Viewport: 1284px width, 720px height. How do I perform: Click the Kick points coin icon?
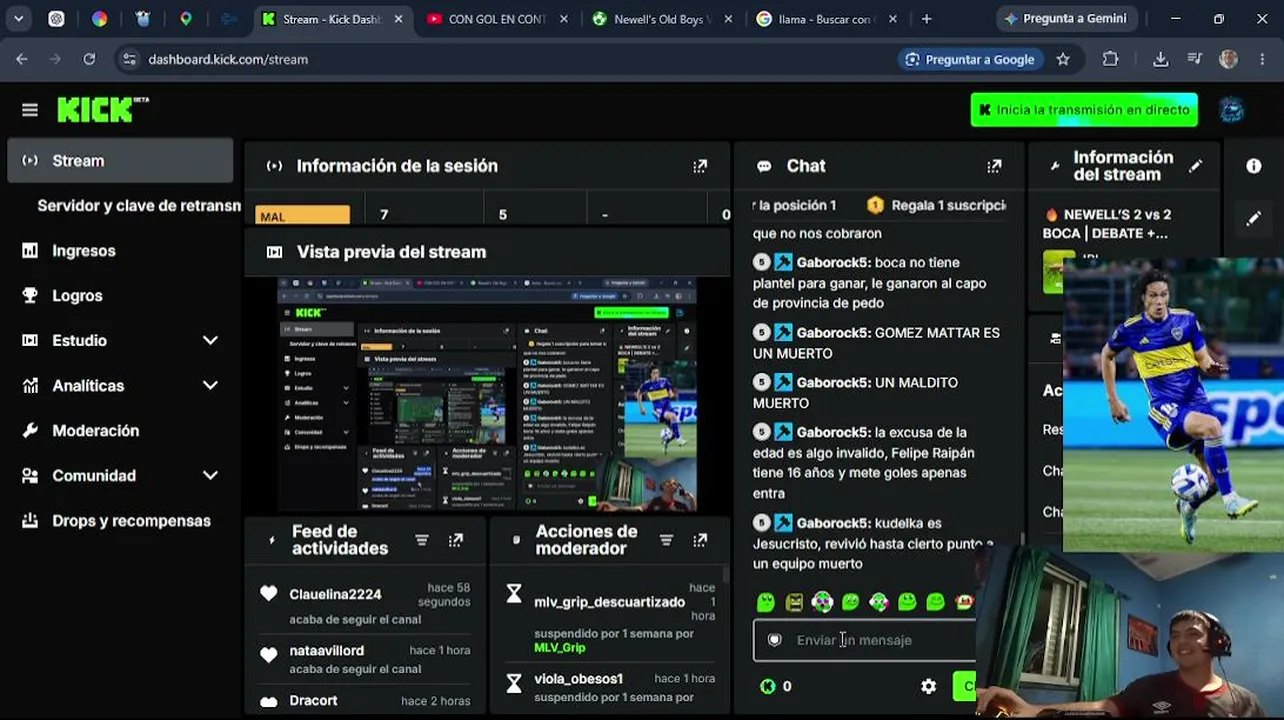(x=768, y=686)
